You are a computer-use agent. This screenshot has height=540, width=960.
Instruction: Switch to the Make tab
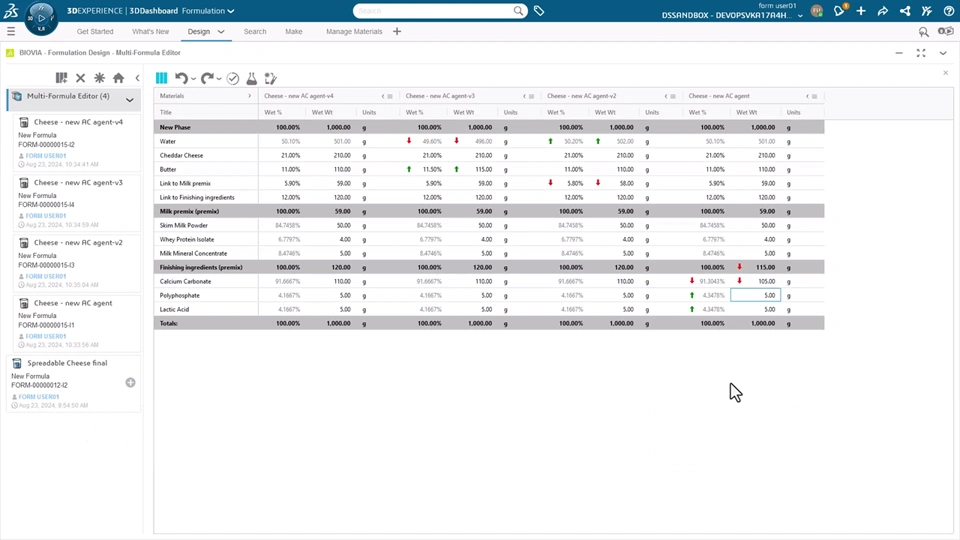point(294,32)
